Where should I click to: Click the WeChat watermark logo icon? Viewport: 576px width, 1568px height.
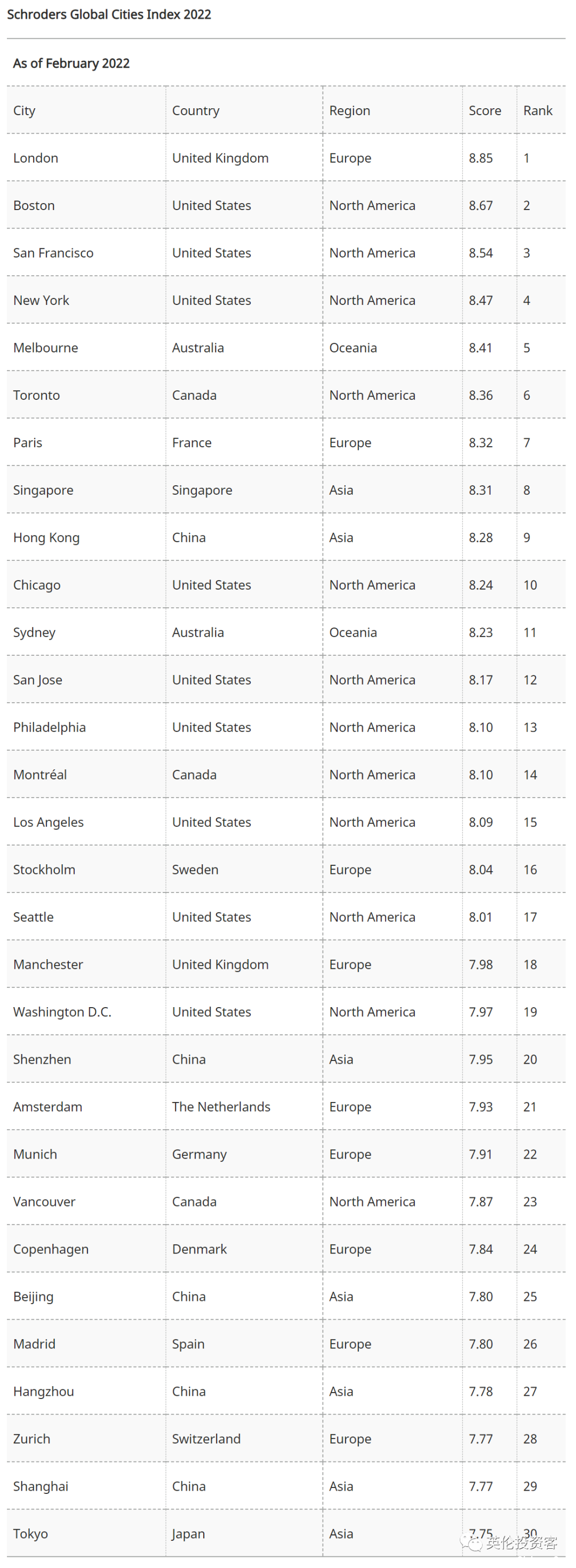pos(471,1543)
